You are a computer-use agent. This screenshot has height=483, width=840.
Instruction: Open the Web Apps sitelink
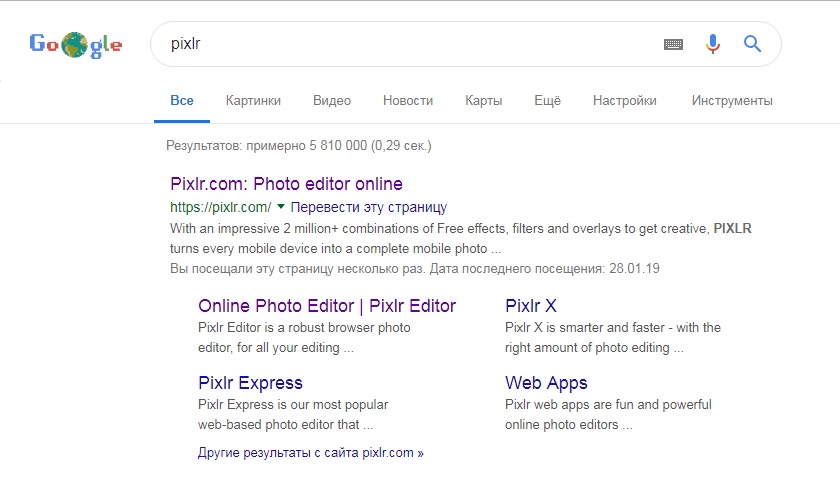(x=546, y=383)
